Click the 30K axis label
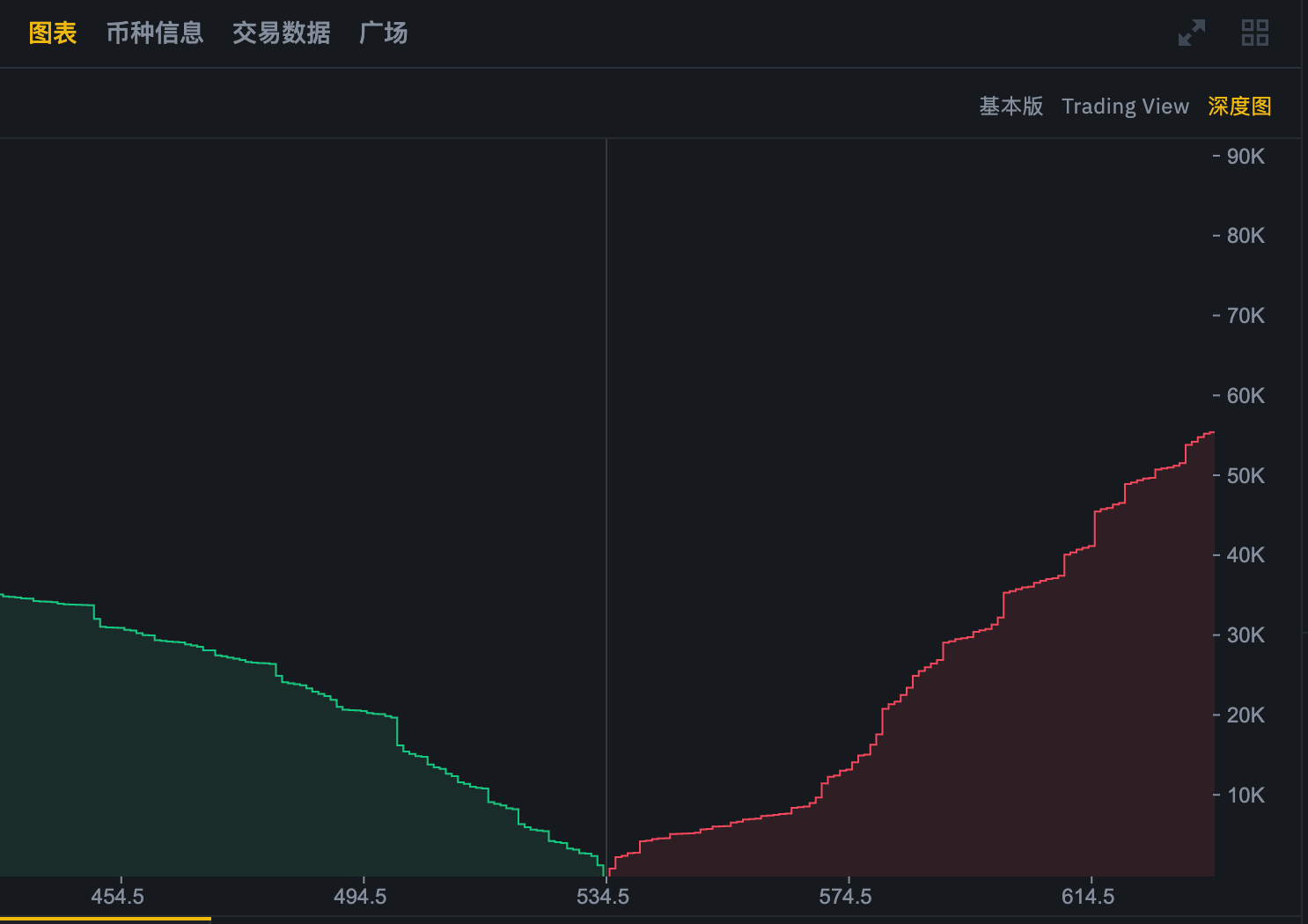Screen dimensions: 1308x924 coord(1246,635)
